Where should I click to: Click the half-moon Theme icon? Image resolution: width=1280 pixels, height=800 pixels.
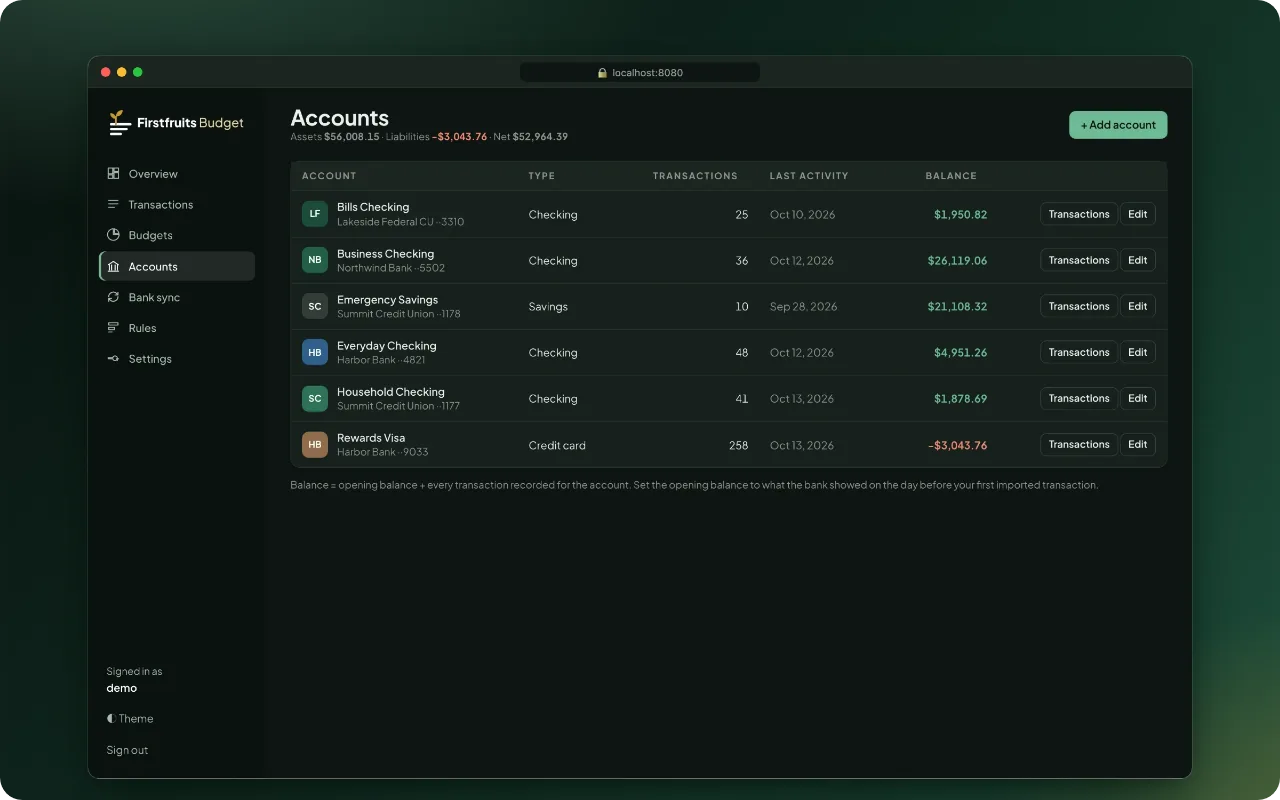click(111, 718)
